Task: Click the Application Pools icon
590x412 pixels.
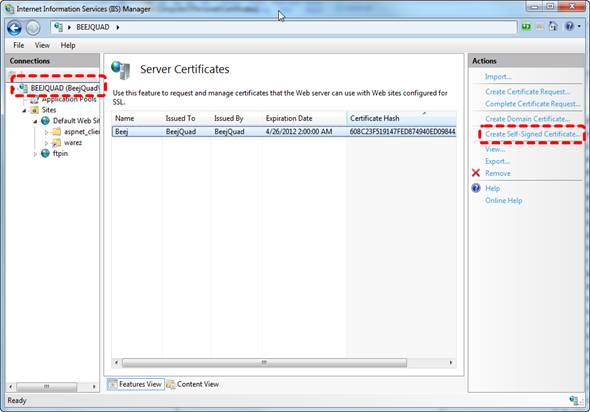Action: point(35,99)
